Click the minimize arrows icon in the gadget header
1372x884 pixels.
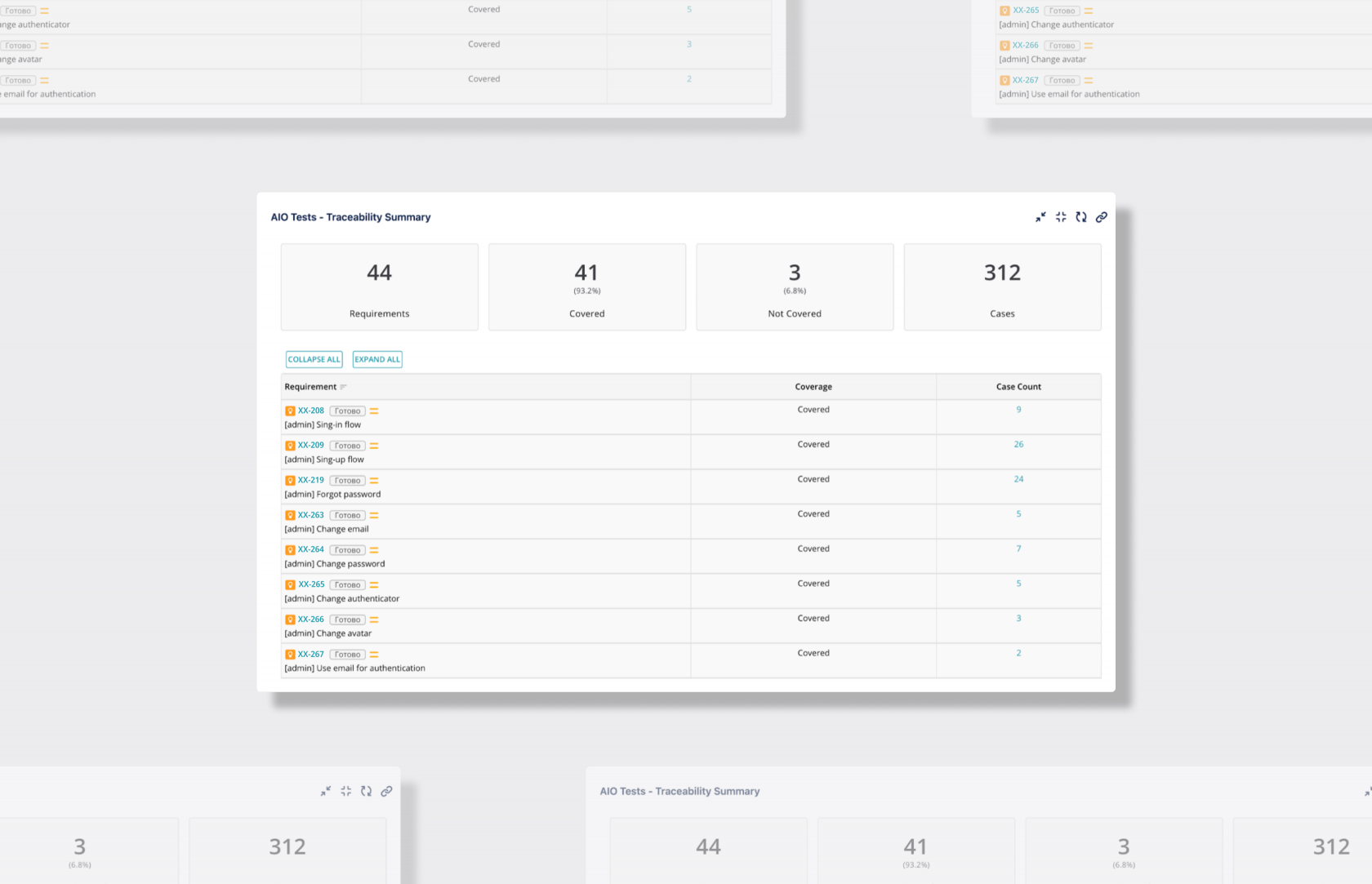point(1040,217)
